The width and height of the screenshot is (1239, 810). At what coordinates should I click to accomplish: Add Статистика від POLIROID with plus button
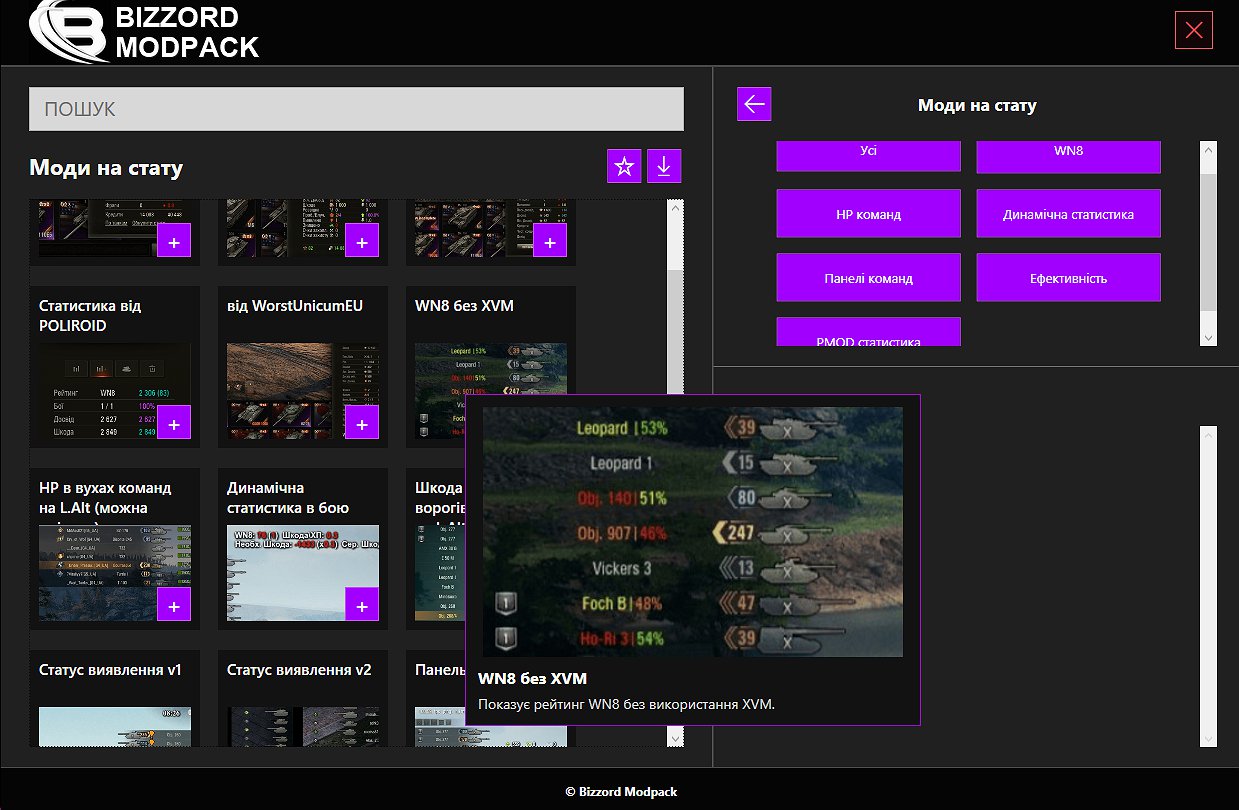pyautogui.click(x=174, y=422)
